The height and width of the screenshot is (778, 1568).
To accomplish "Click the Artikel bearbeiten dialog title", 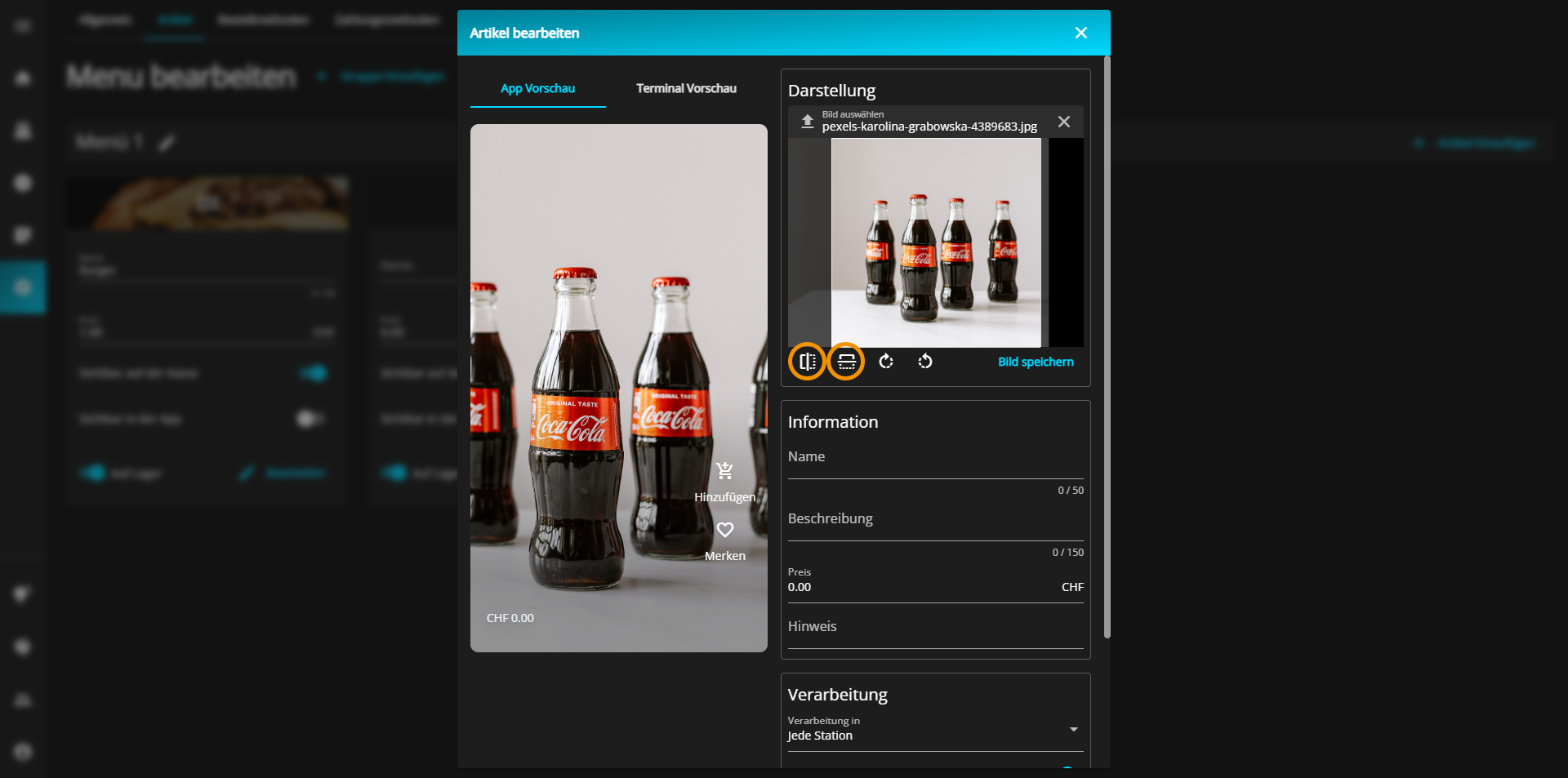I will [x=524, y=33].
